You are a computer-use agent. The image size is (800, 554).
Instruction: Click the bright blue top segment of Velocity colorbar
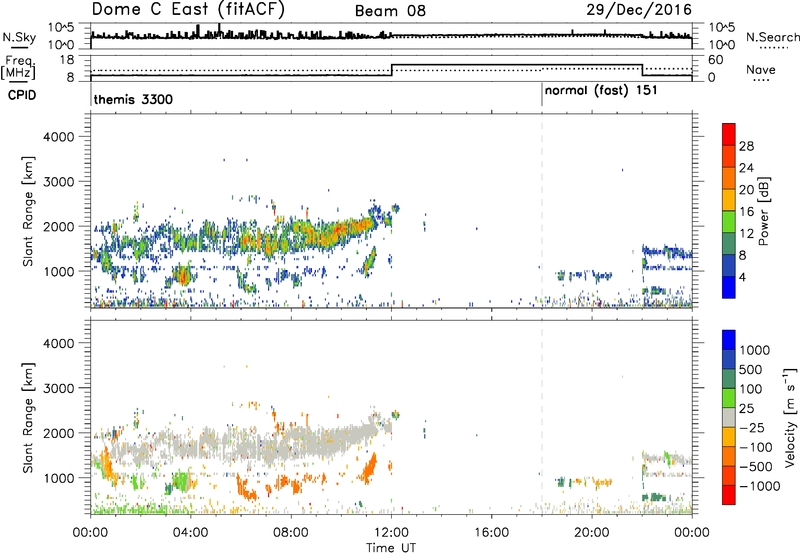(x=729, y=340)
